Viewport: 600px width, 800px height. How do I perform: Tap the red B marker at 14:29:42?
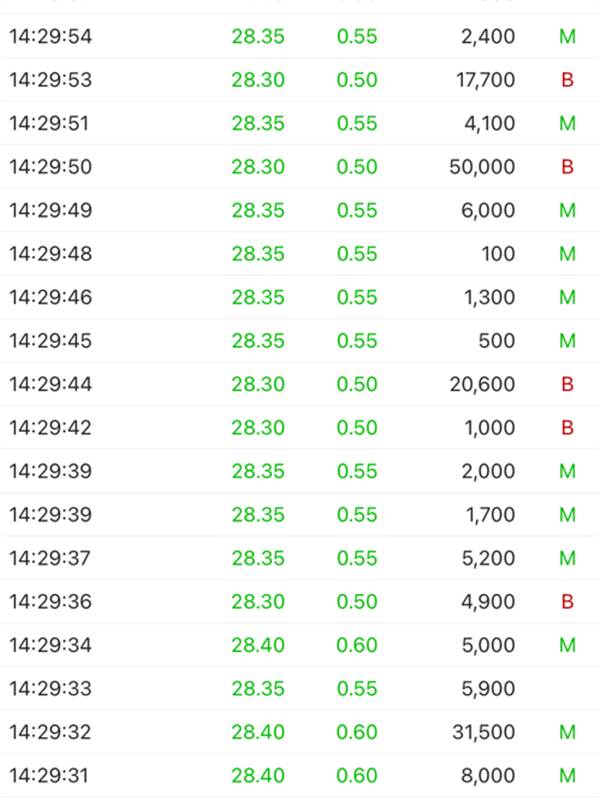pos(567,428)
